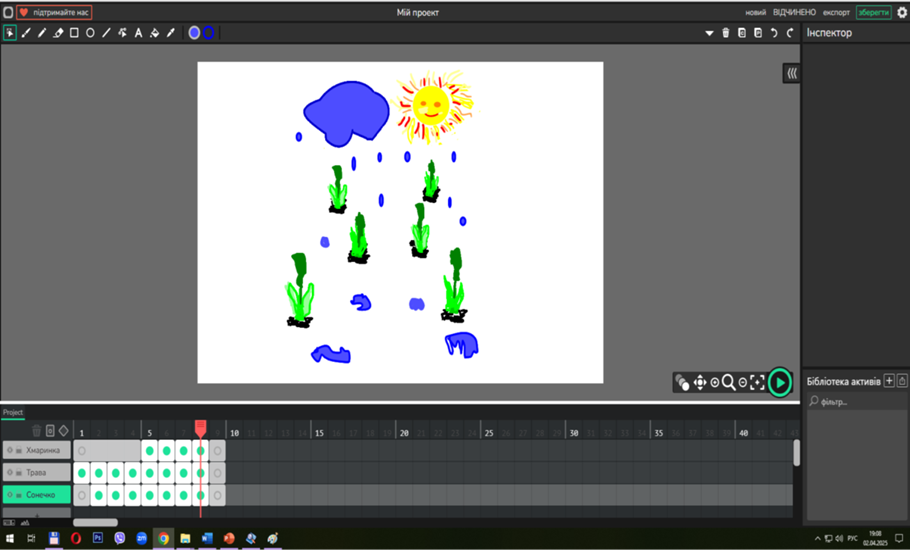Choose the Ellipse shape tool
The width and height of the screenshot is (910, 552).
(x=91, y=33)
